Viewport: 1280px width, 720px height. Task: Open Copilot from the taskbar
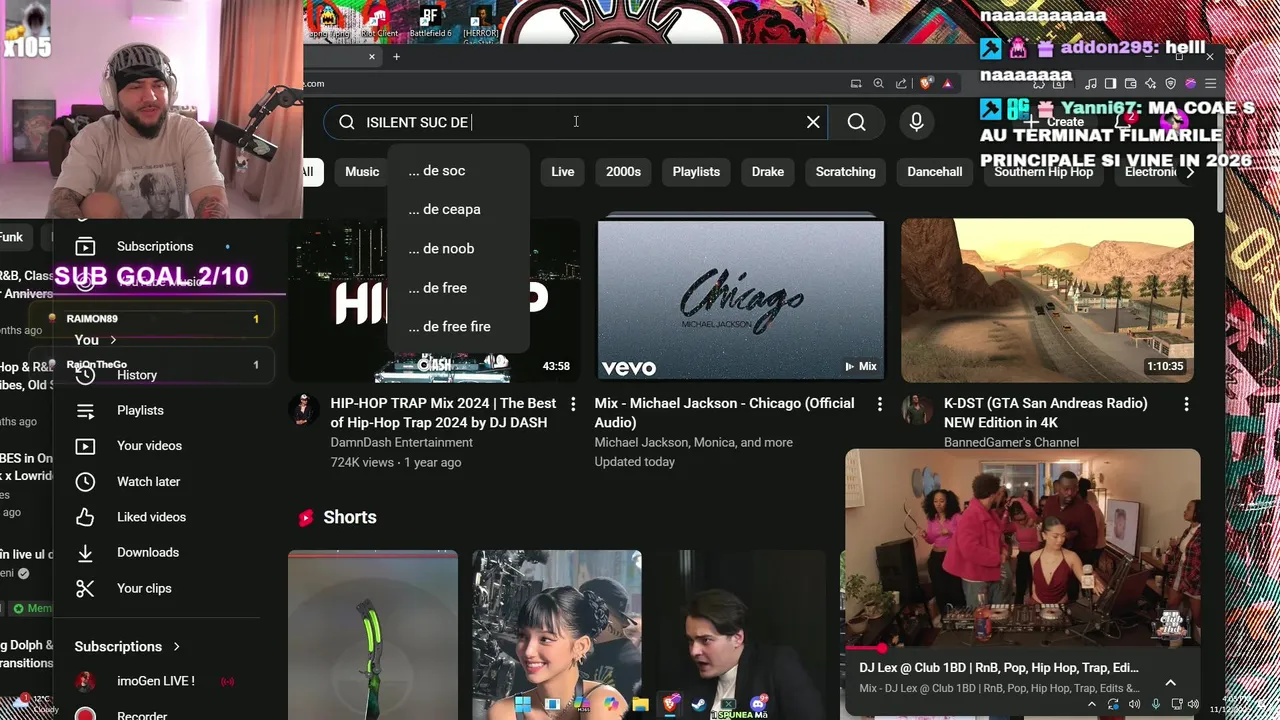point(611,704)
